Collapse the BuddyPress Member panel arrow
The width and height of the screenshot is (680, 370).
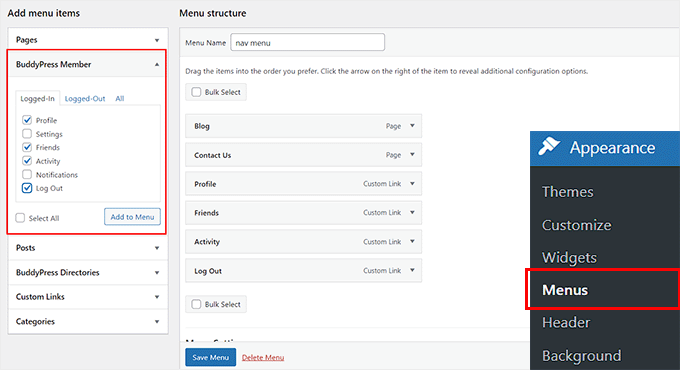(157, 65)
